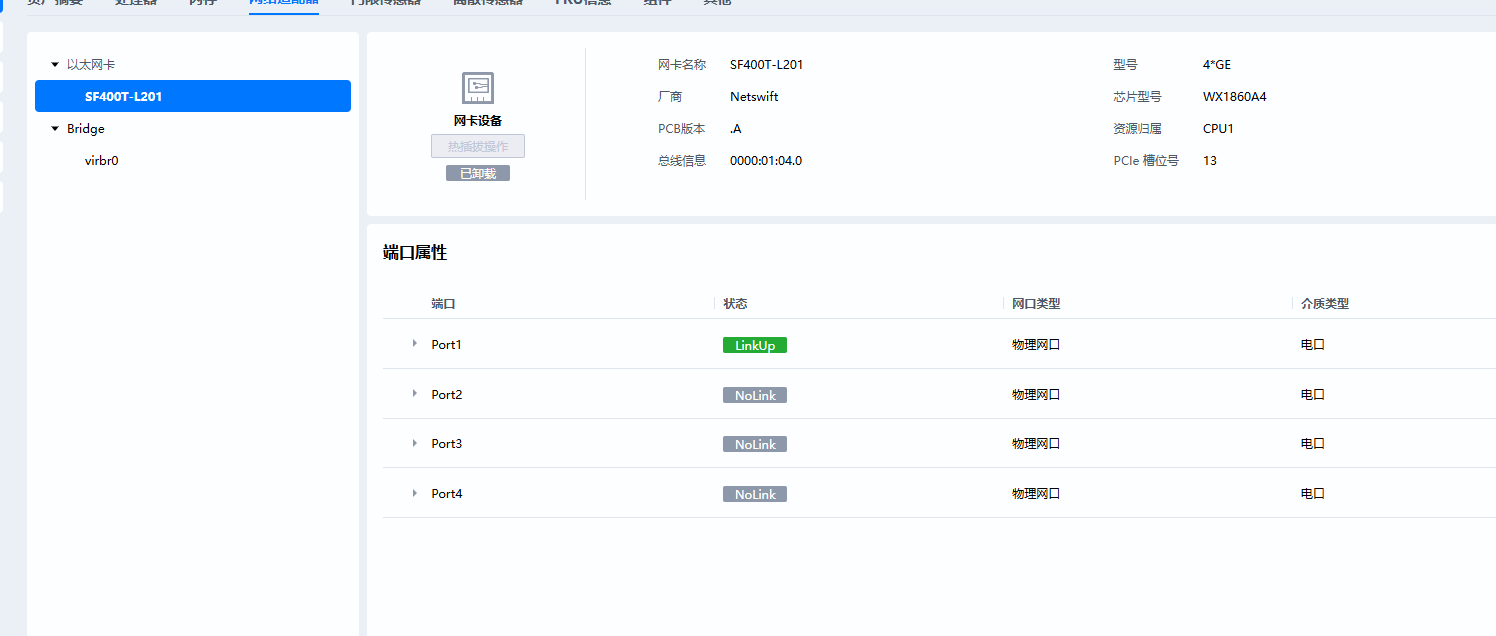Expand the Port3 row details
This screenshot has height=636, width=1496.
tap(415, 443)
